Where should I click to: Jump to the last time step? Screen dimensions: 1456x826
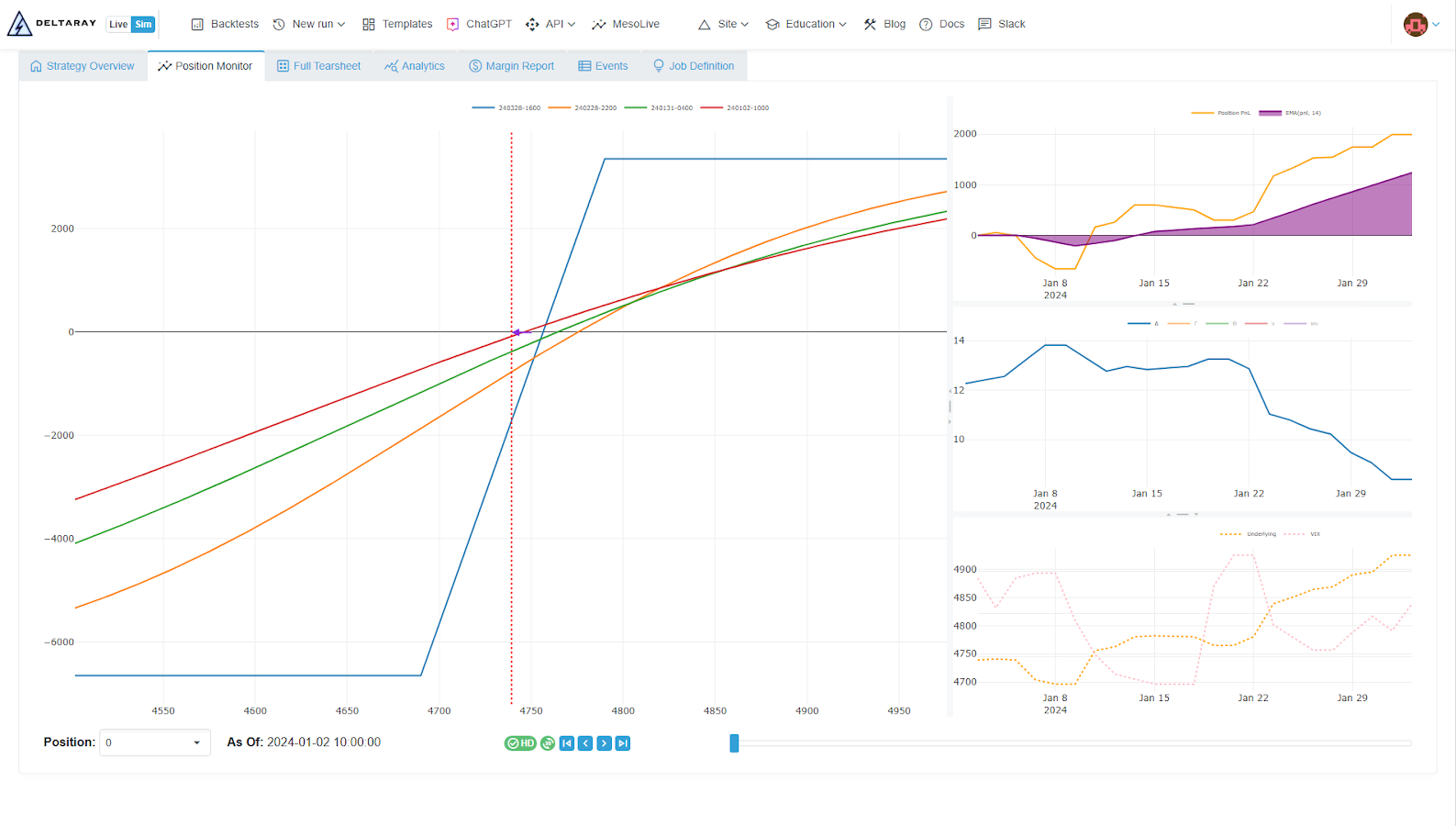coord(623,743)
